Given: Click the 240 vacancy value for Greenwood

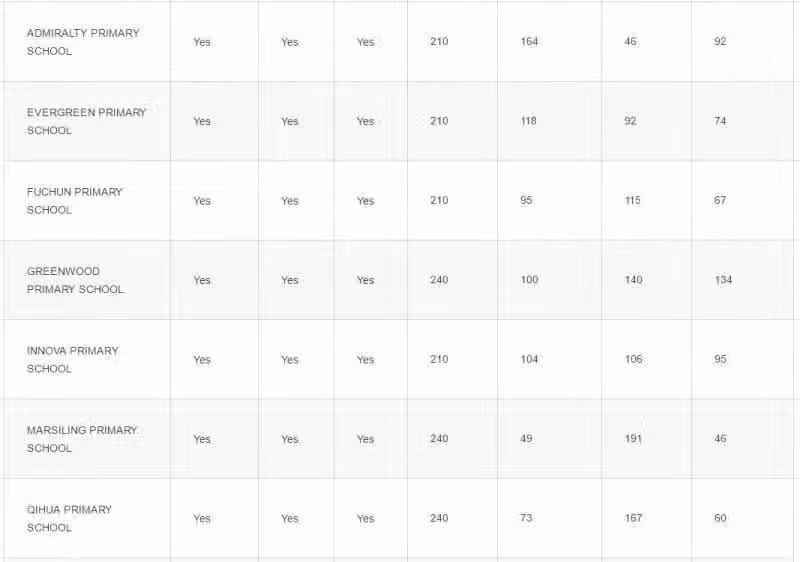Looking at the screenshot, I should 439,280.
